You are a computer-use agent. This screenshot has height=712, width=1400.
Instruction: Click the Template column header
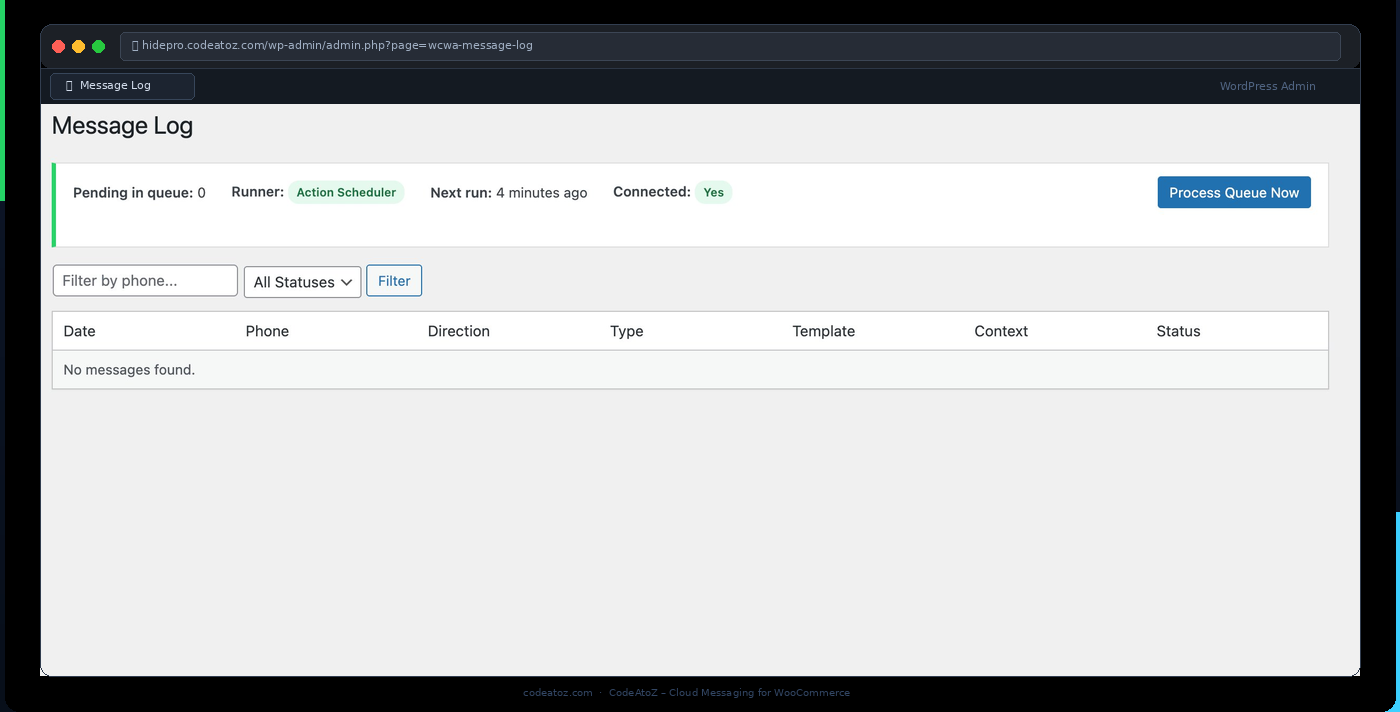[x=823, y=331]
